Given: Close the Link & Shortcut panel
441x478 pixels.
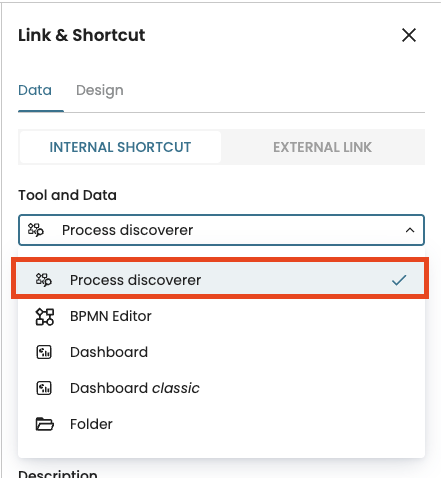Looking at the screenshot, I should click(x=409, y=35).
